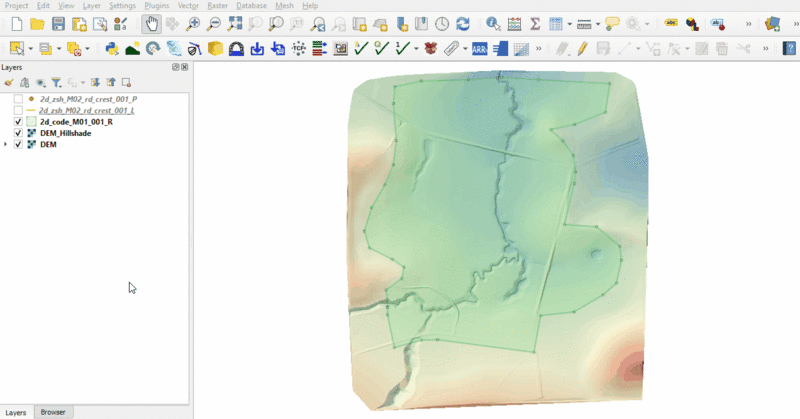Hide the 2d_code_M01_001_R layer
The height and width of the screenshot is (419, 800).
(x=18, y=122)
